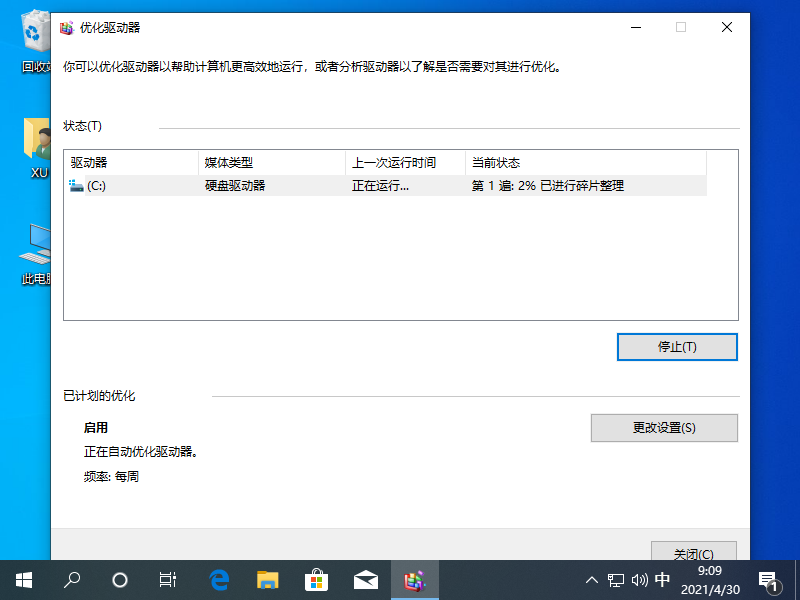This screenshot has width=800, height=600.
Task: Open scheduled optimization settings via 更改设置
Action: [x=664, y=427]
